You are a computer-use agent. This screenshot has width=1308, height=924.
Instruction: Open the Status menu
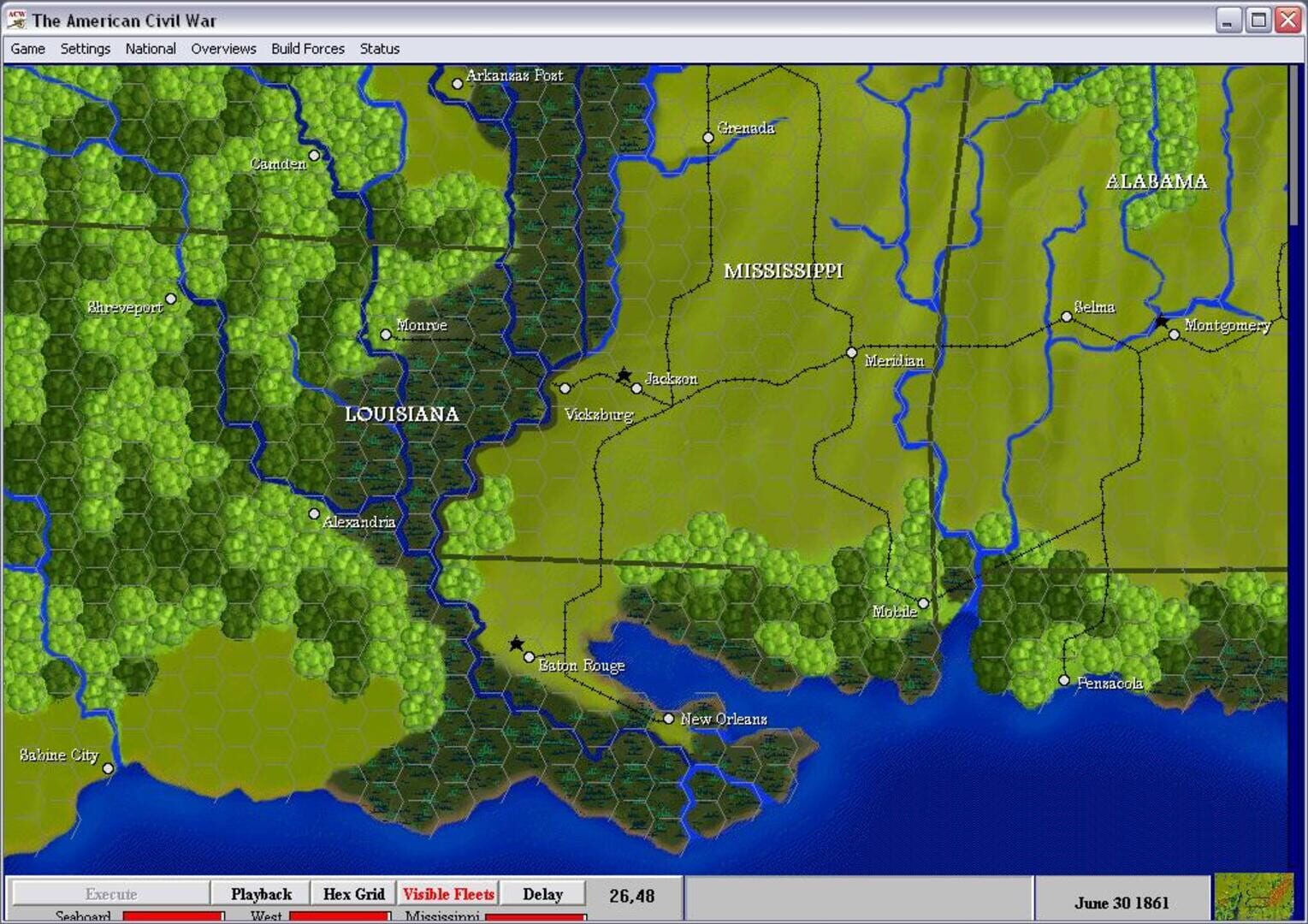(379, 49)
